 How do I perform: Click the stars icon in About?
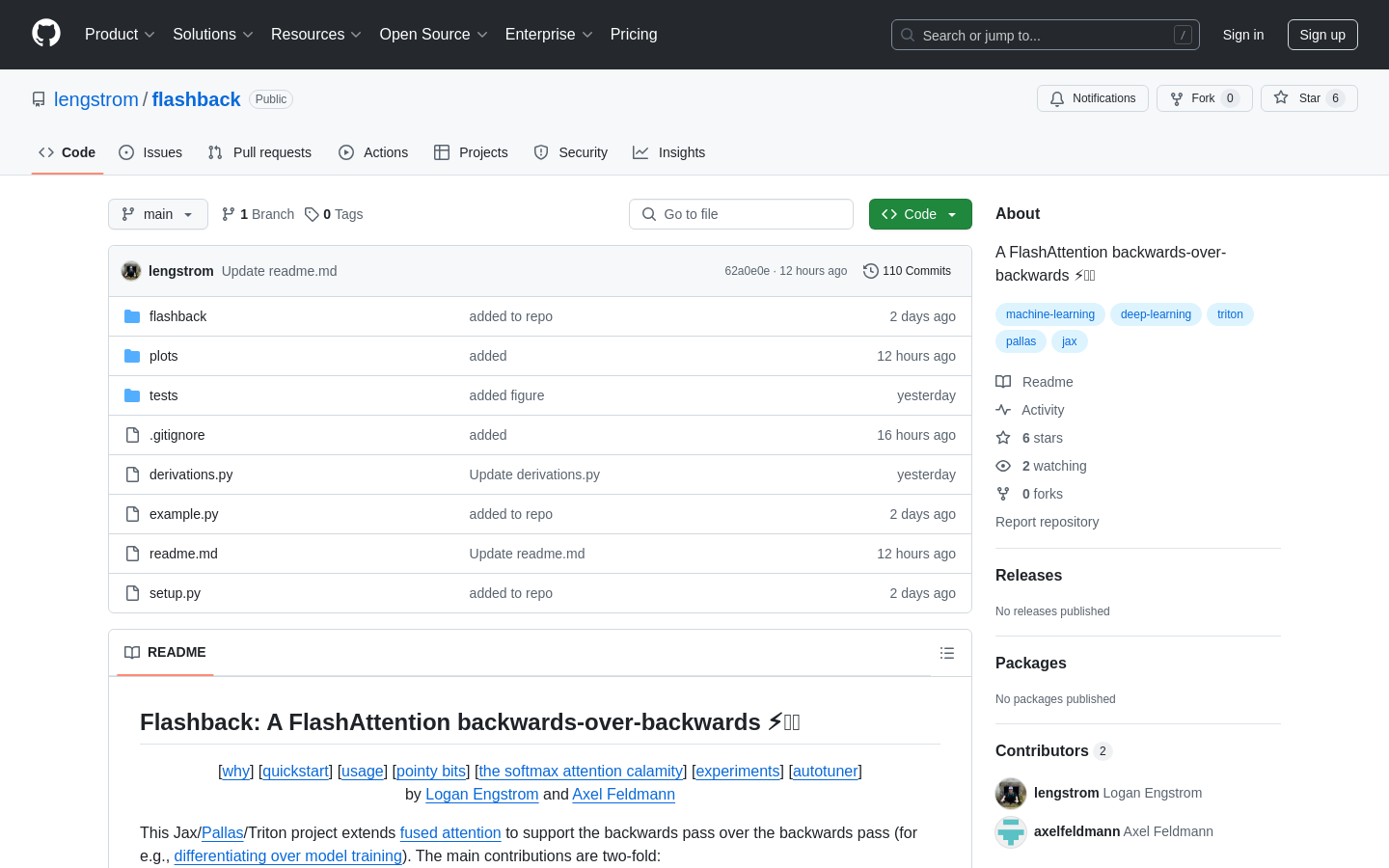click(1003, 438)
